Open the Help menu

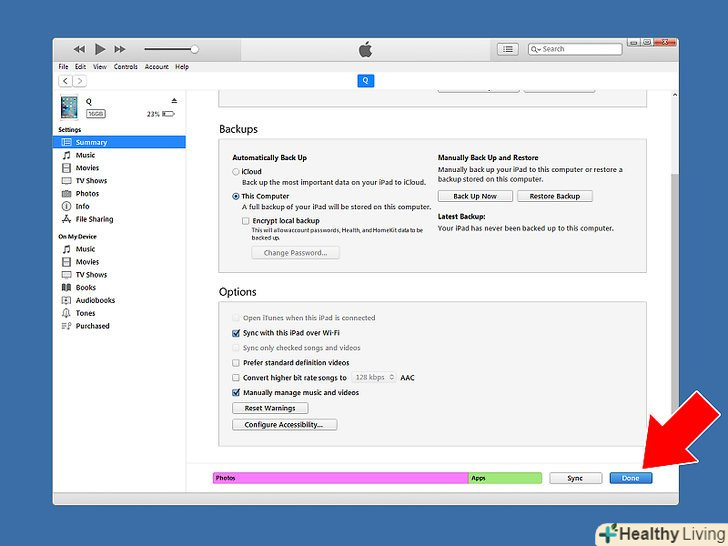coord(182,67)
